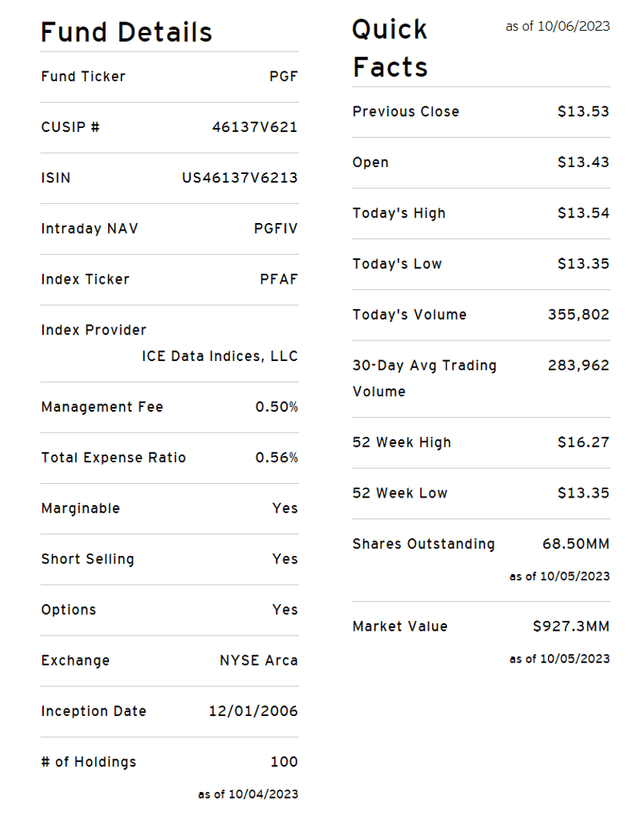Click the Quick Facts heading
The width and height of the screenshot is (640, 818).
(390, 48)
